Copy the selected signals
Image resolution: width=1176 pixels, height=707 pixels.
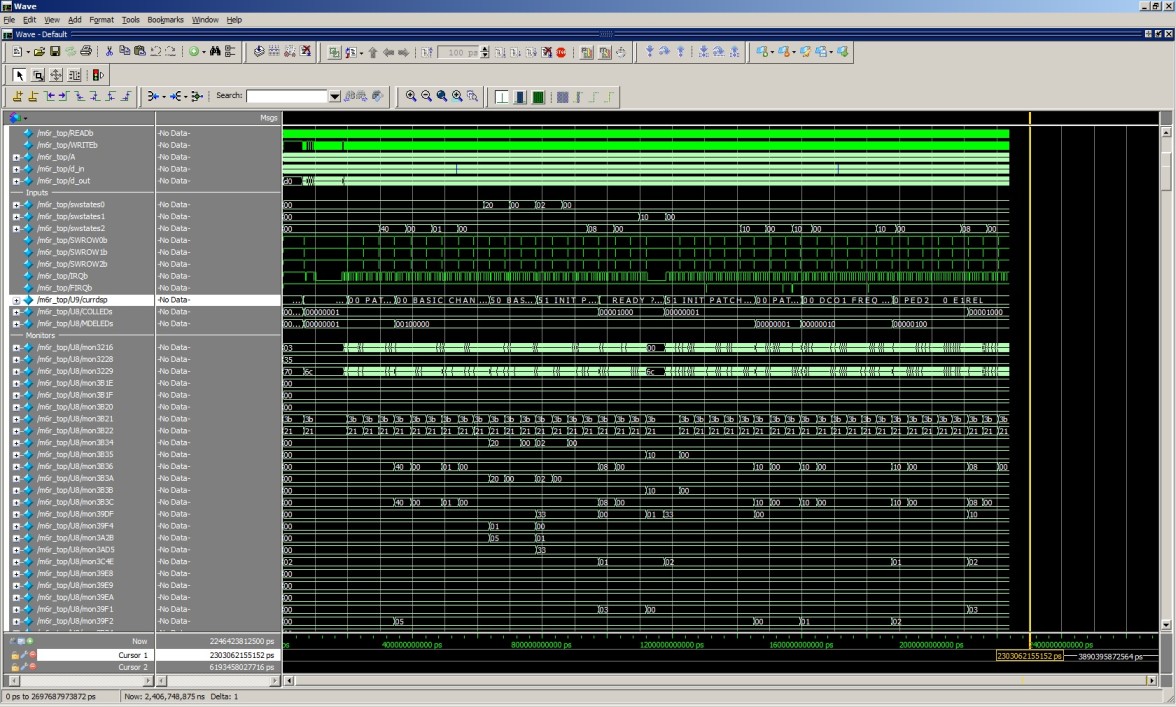click(x=124, y=52)
